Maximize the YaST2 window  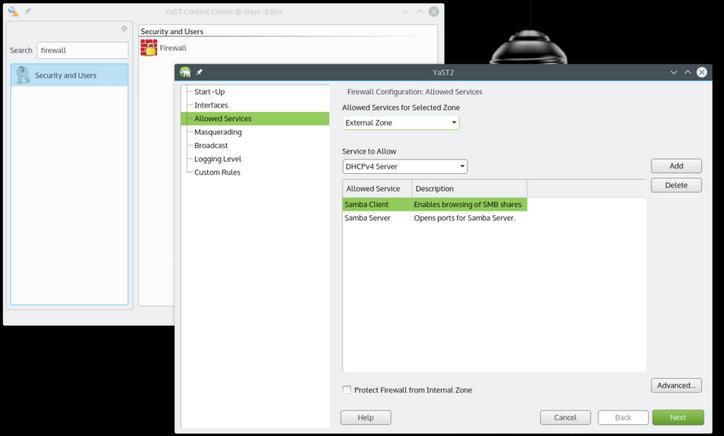pyautogui.click(x=688, y=72)
